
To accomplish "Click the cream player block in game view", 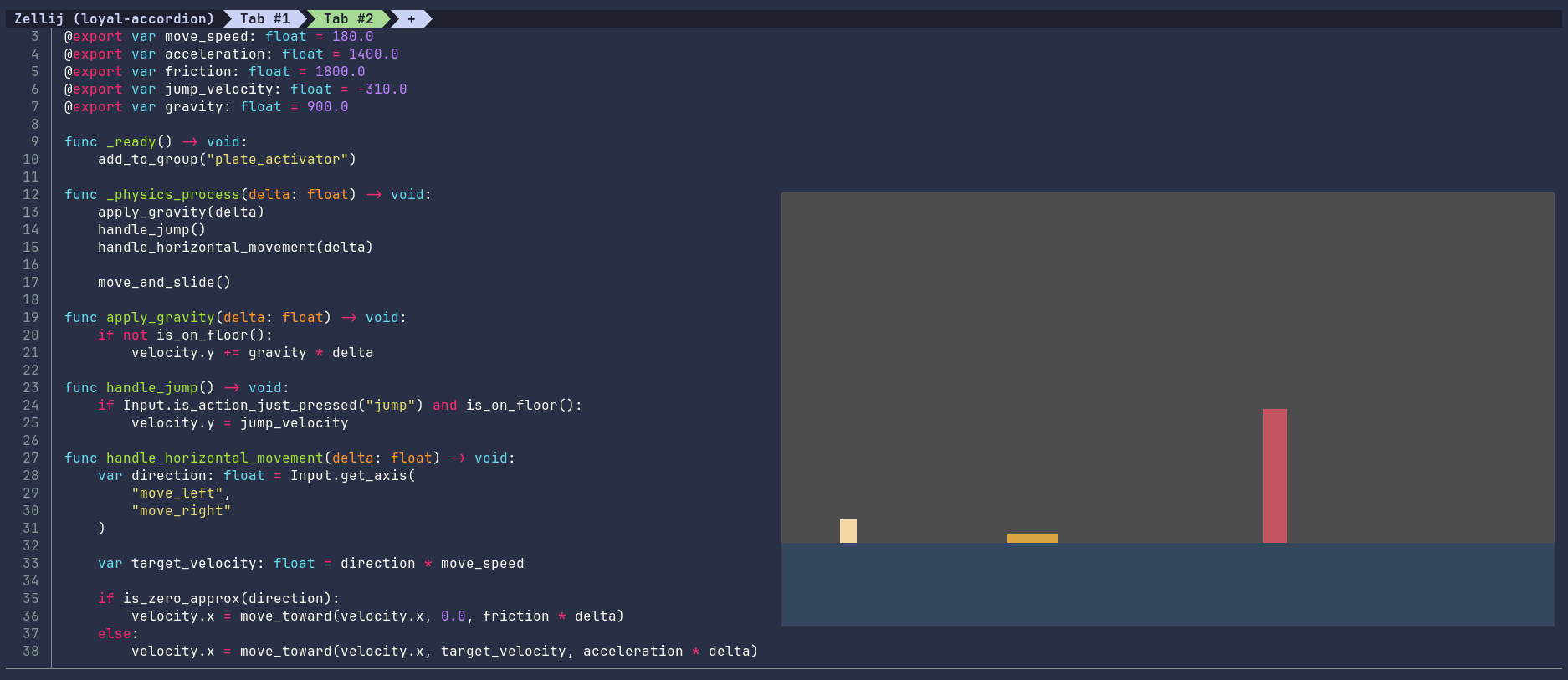I will click(x=848, y=531).
